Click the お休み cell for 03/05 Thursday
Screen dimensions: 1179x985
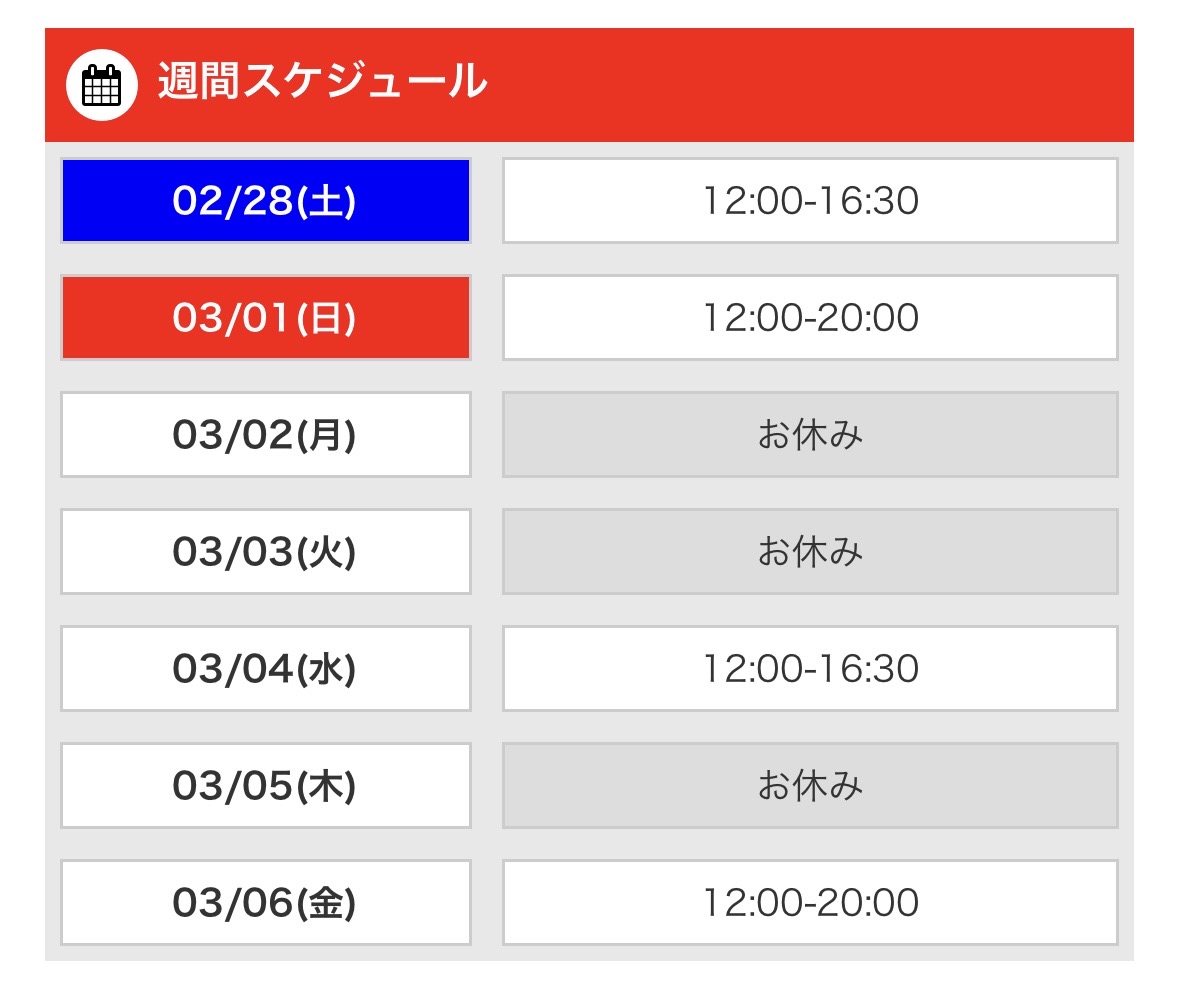tap(809, 785)
